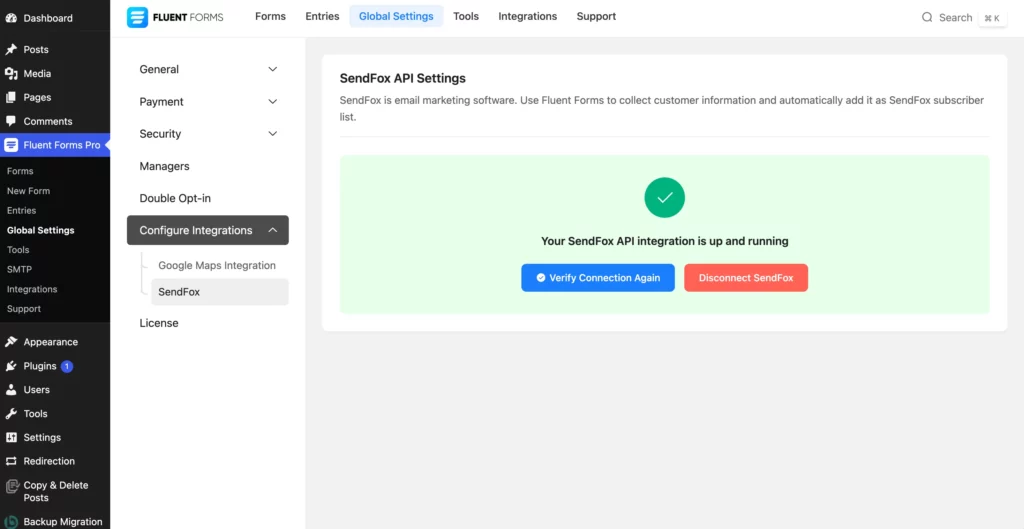Click the Media icon in sidebar
Image resolution: width=1024 pixels, height=529 pixels.
[11, 74]
